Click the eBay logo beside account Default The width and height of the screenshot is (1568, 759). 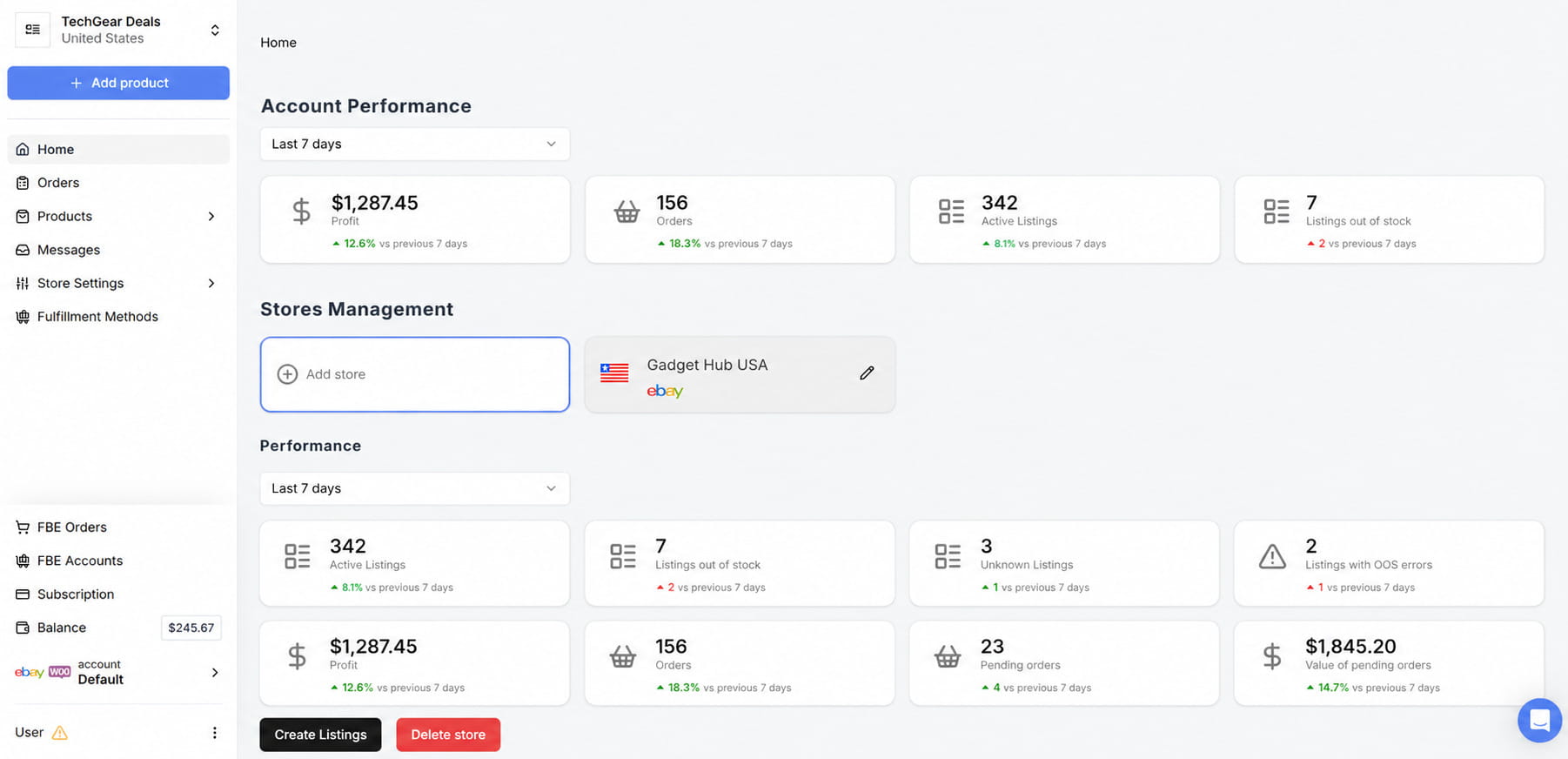tap(30, 672)
